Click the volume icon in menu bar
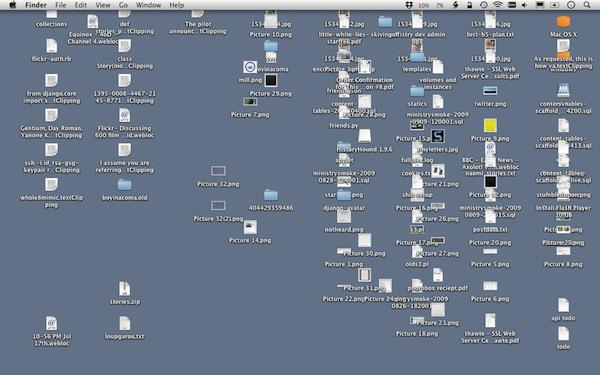The width and height of the screenshot is (600, 375). click(x=524, y=5)
